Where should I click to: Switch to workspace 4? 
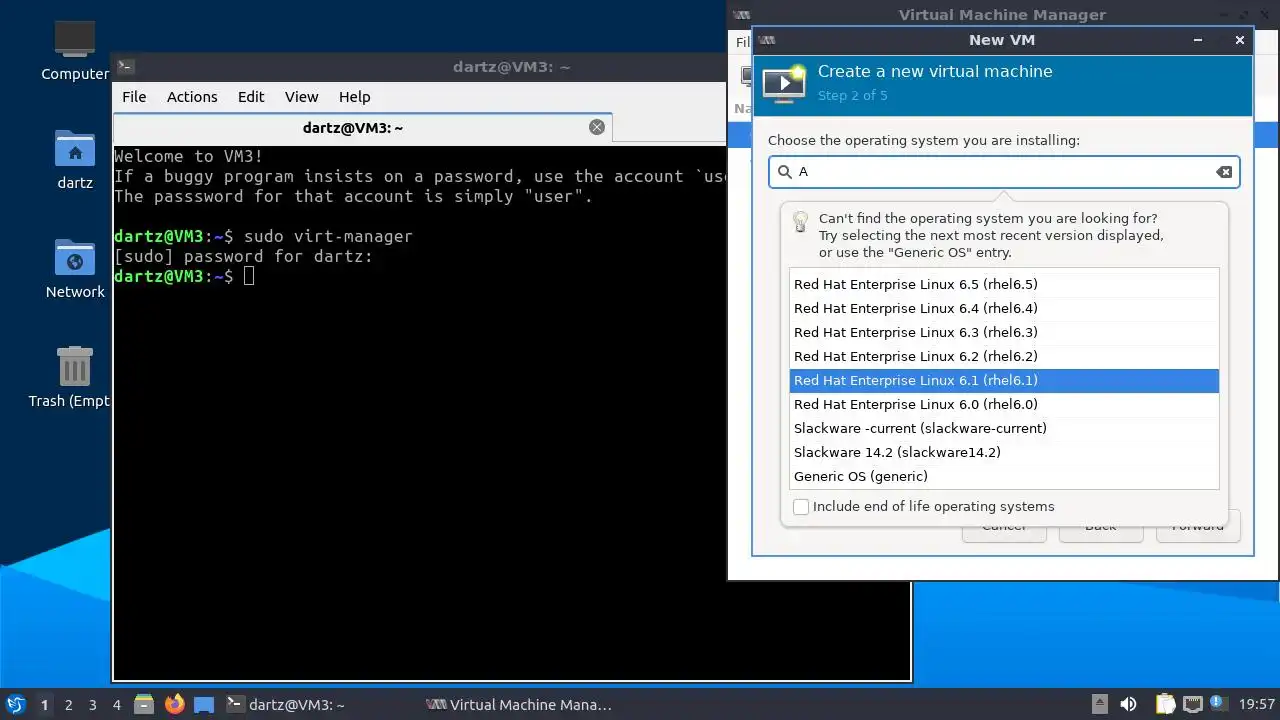coord(116,704)
